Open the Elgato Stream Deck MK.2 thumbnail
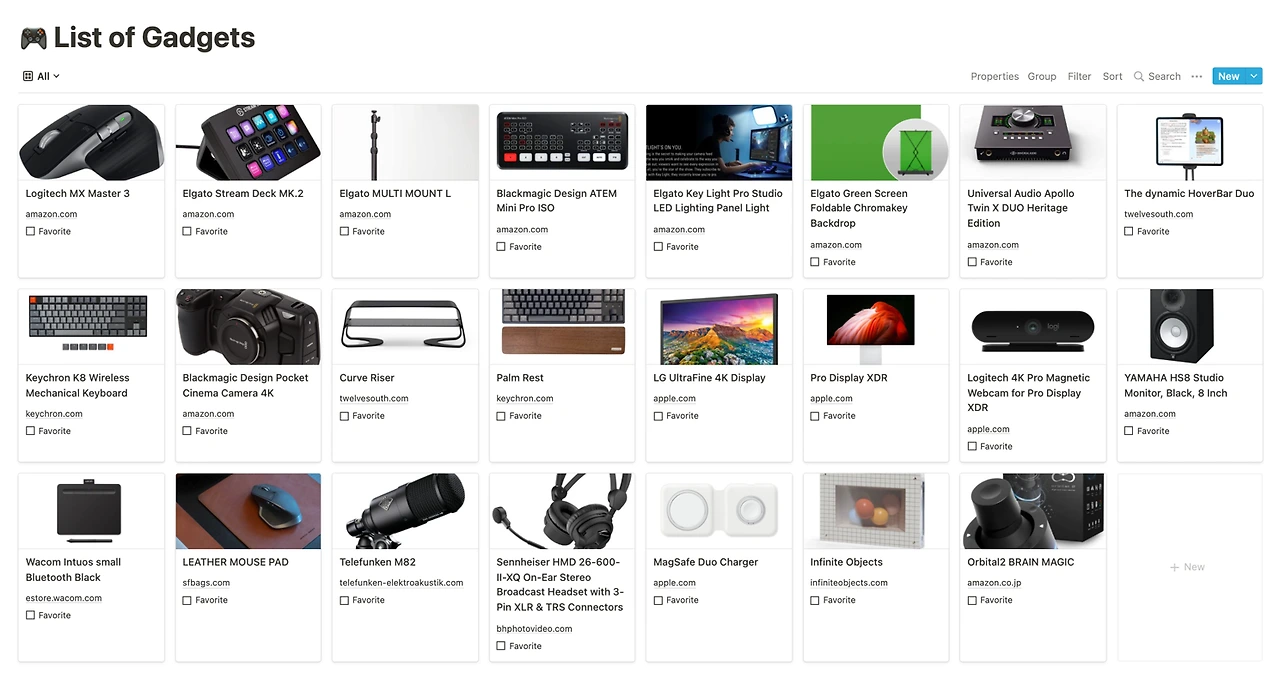This screenshot has height=679, width=1280. [248, 142]
